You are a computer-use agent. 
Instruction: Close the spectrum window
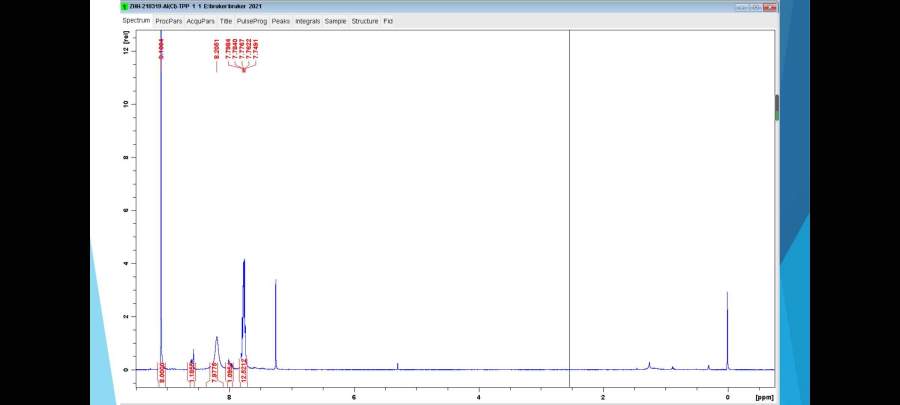769,7
